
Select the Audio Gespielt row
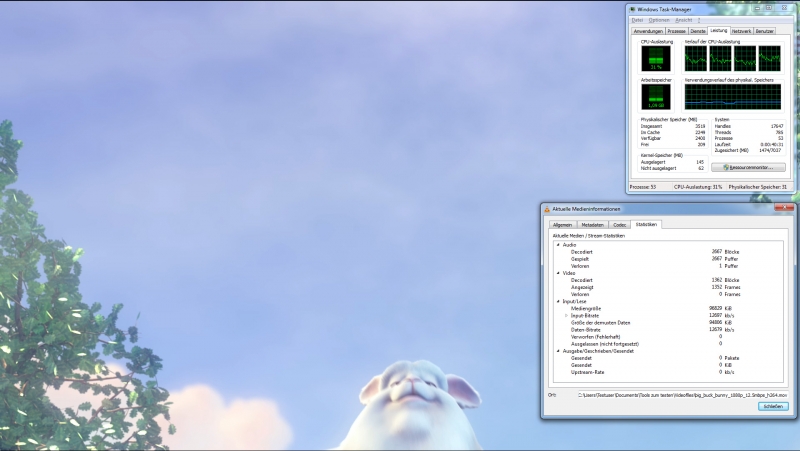coord(668,259)
